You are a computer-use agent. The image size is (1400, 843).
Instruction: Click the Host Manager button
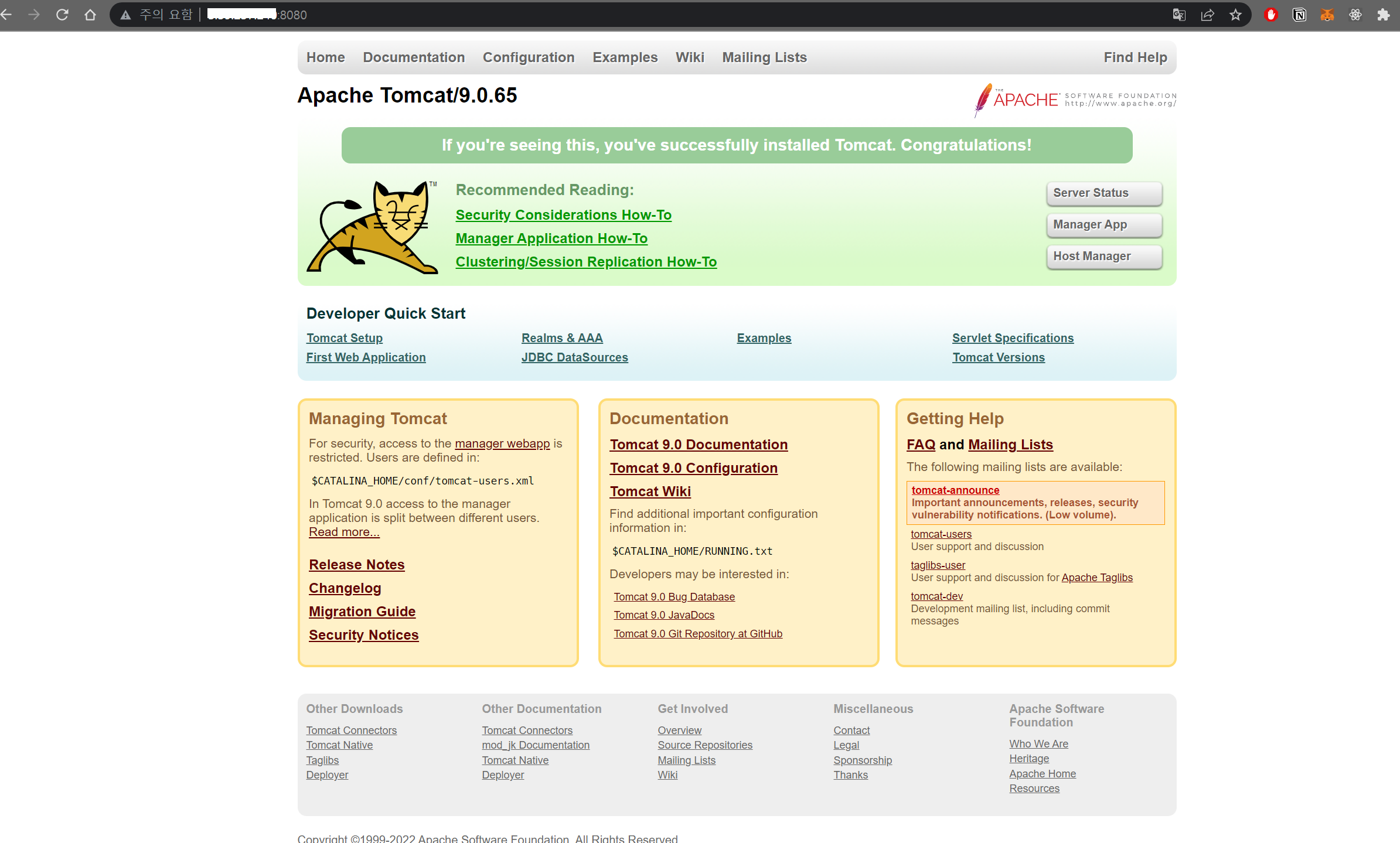pos(1103,257)
